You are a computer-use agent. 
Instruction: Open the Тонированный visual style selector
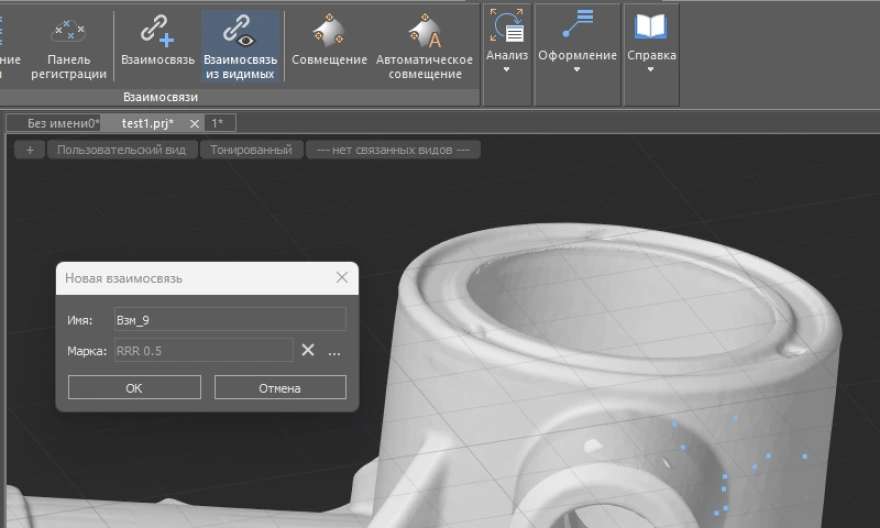(251, 150)
